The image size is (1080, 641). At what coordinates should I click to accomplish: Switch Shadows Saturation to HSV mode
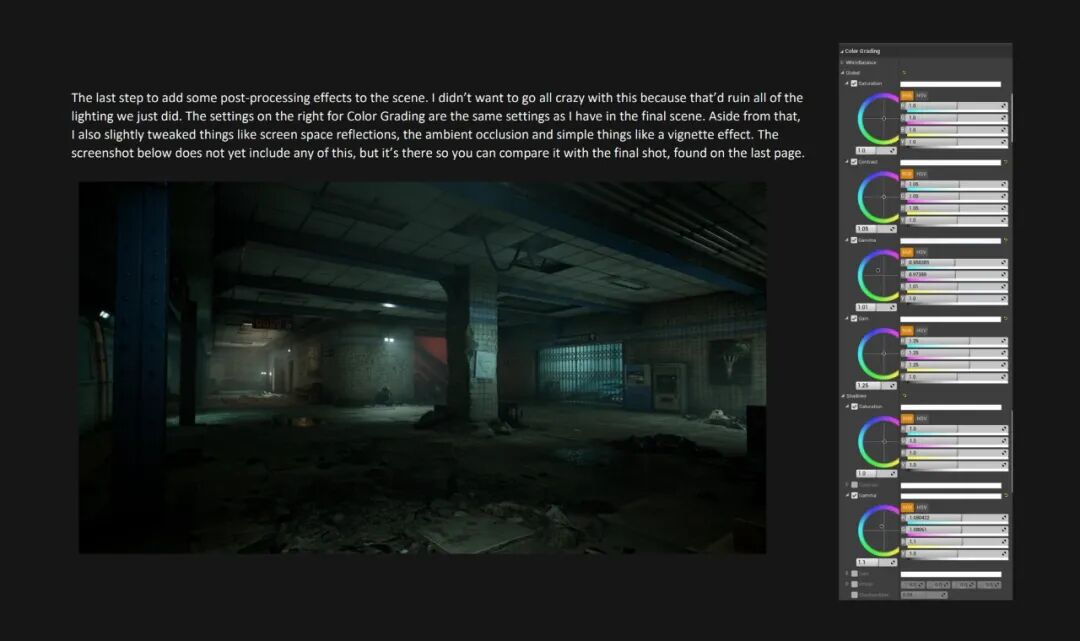click(922, 419)
